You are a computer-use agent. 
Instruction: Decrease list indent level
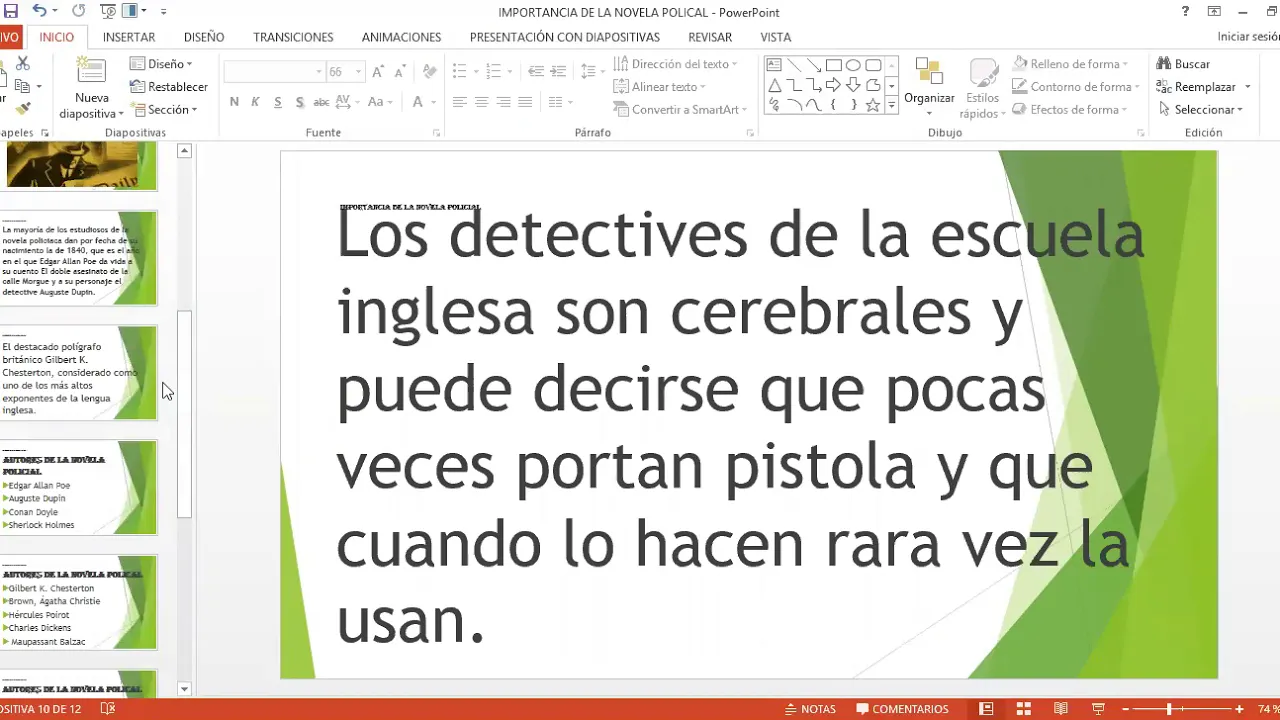536,72
